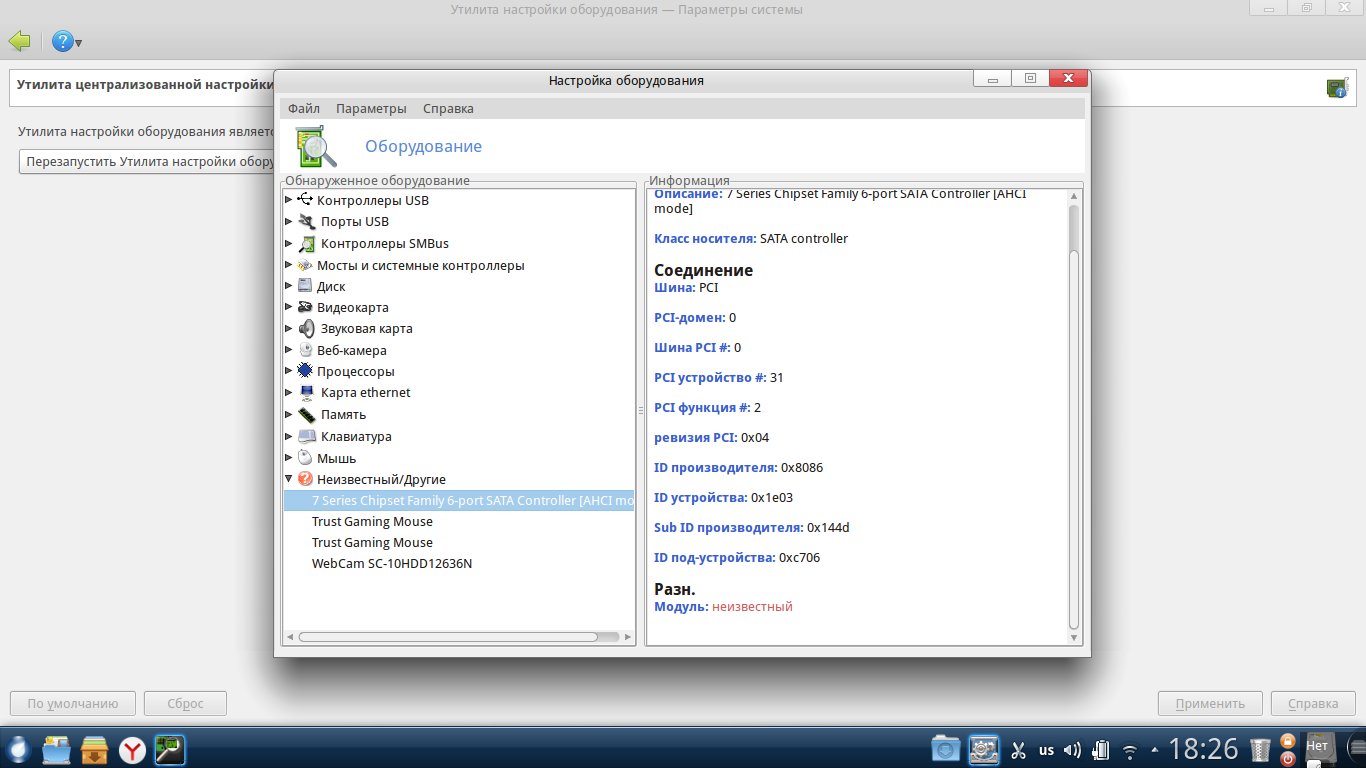Open the software installer box icon on the taskbar

pyautogui.click(x=95, y=749)
